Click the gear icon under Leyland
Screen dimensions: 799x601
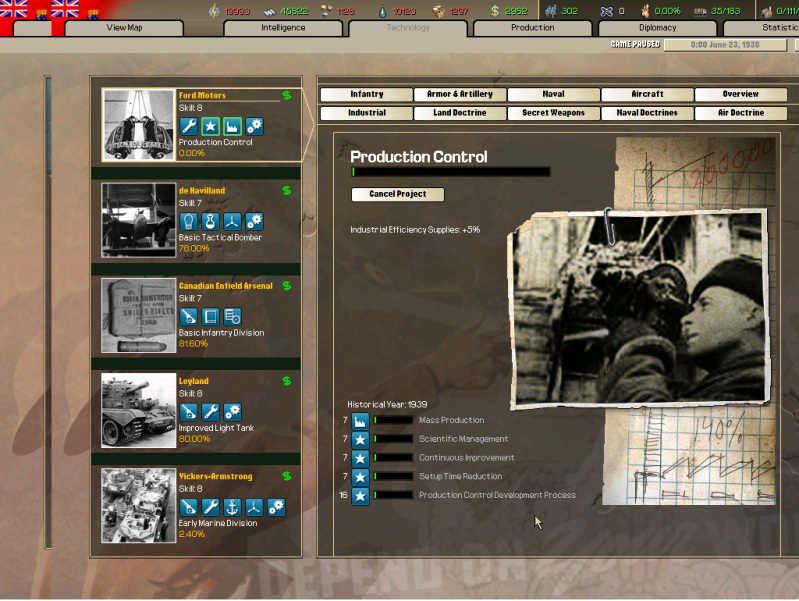tap(232, 411)
